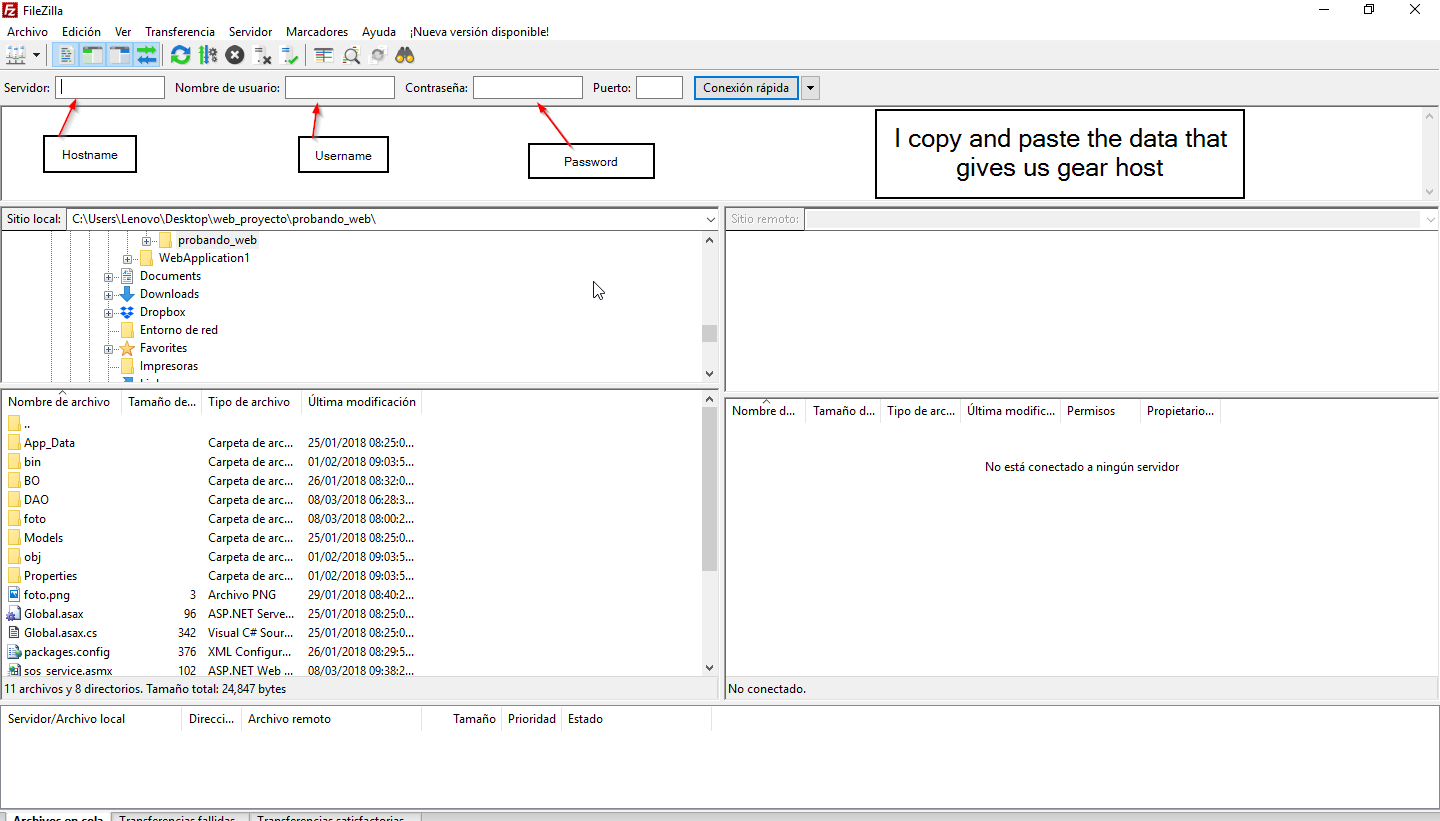This screenshot has height=821, width=1440.
Task: Open ¡Nueva versión disponible! menu
Action: tap(479, 32)
